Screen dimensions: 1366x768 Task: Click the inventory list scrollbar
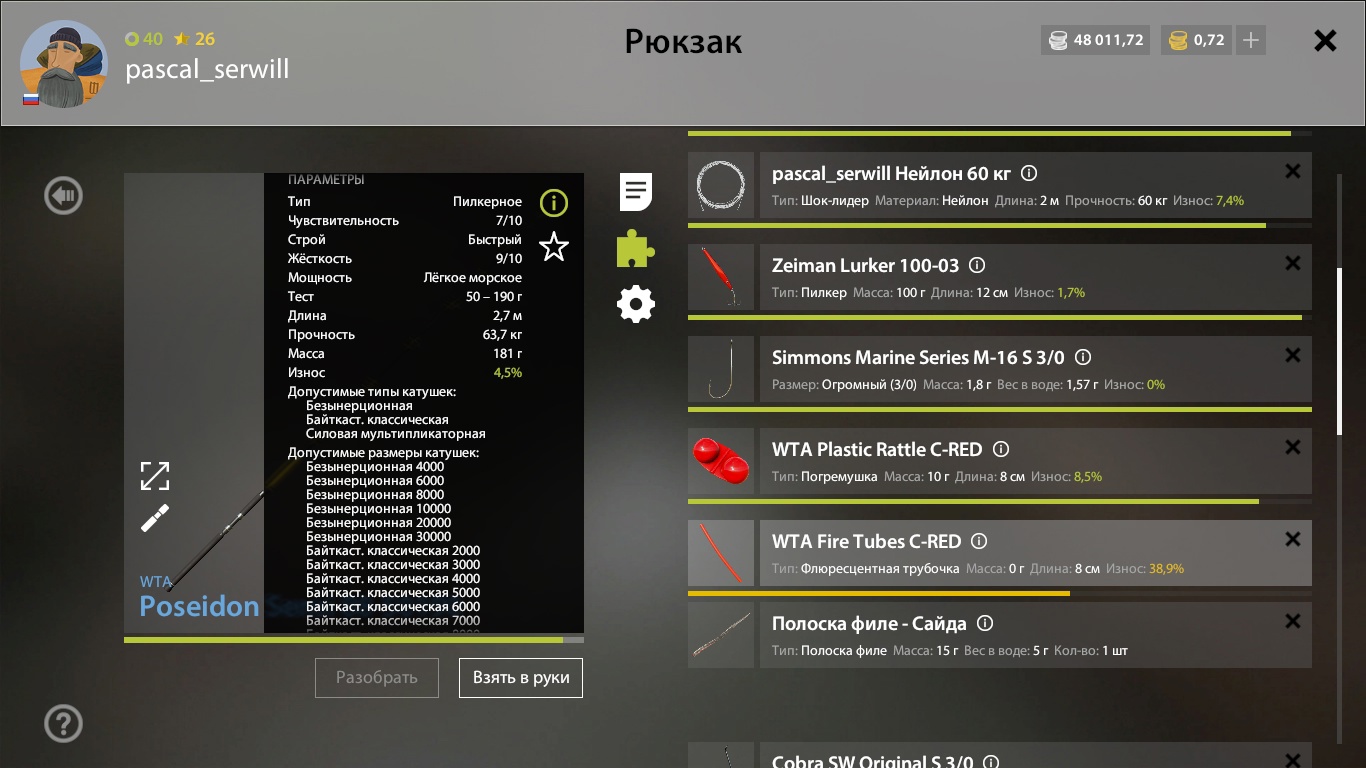click(1340, 350)
